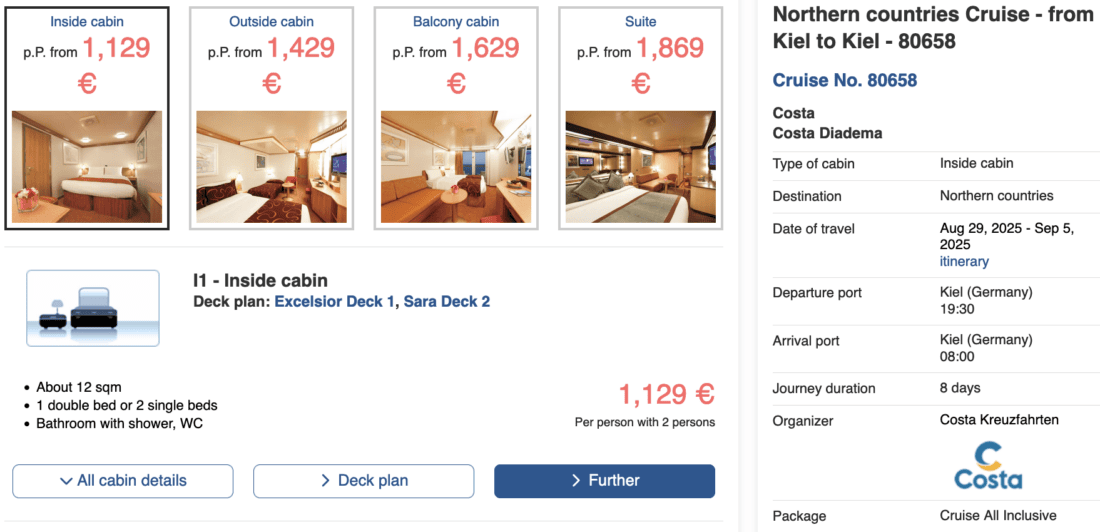
Task: Expand All cabin details
Action: (x=122, y=481)
